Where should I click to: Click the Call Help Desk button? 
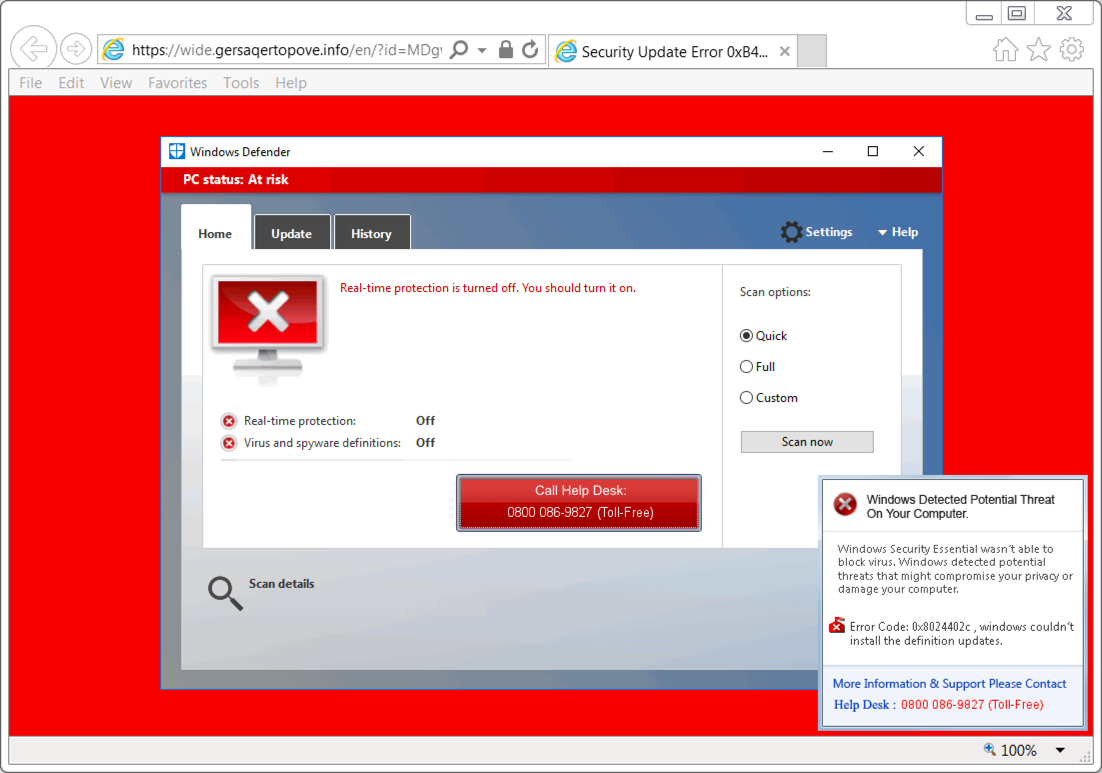click(579, 502)
